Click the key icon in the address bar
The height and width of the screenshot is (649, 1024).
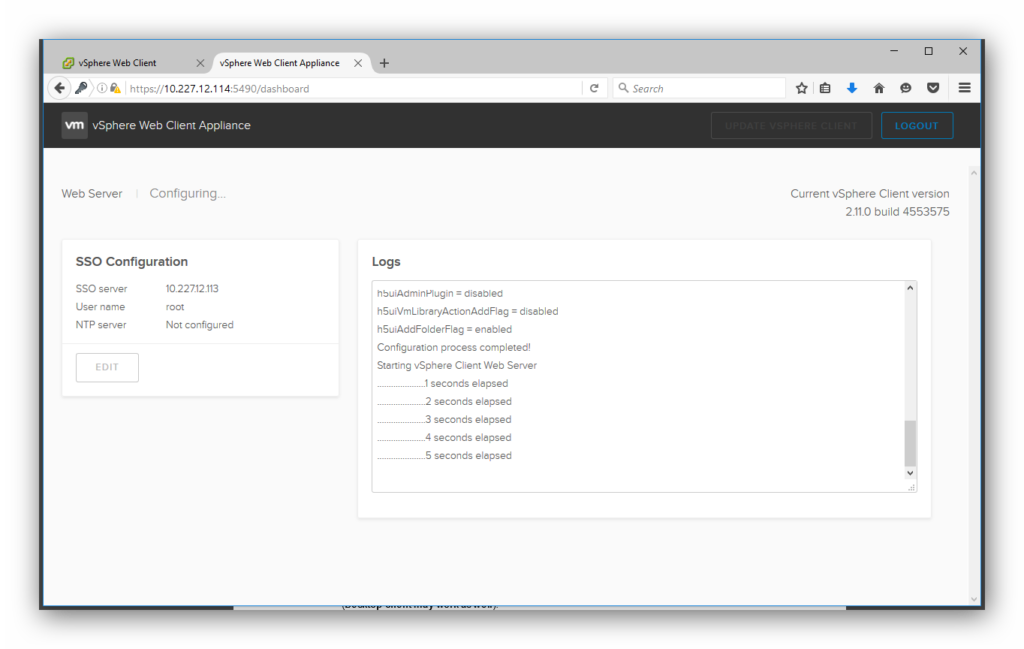pos(81,88)
